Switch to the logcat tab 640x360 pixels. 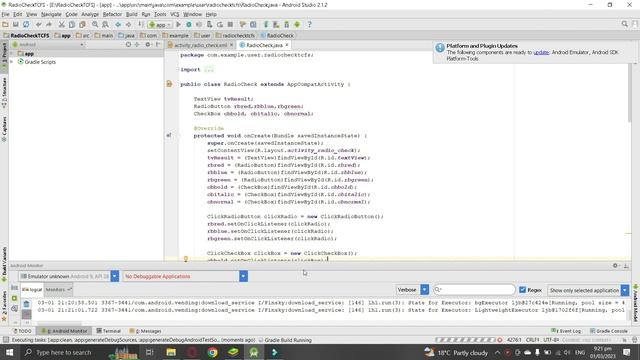tap(32, 289)
